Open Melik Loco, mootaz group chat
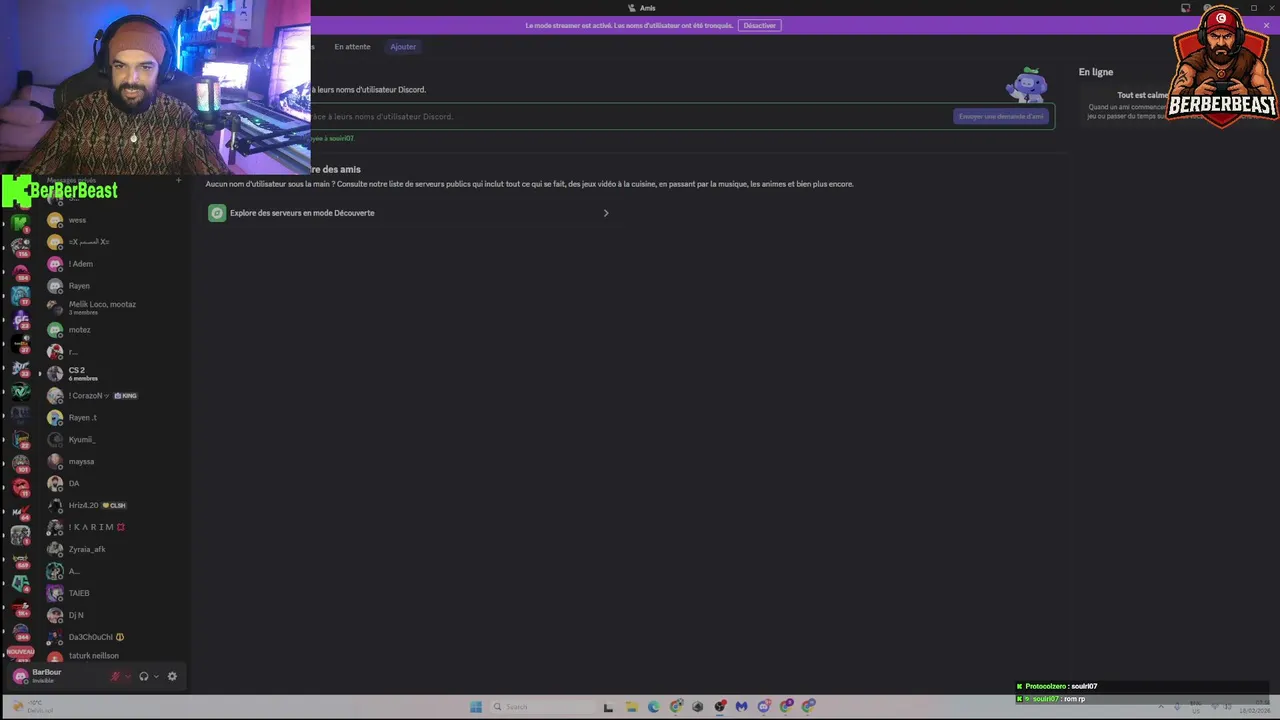This screenshot has width=1280, height=720. tap(112, 308)
